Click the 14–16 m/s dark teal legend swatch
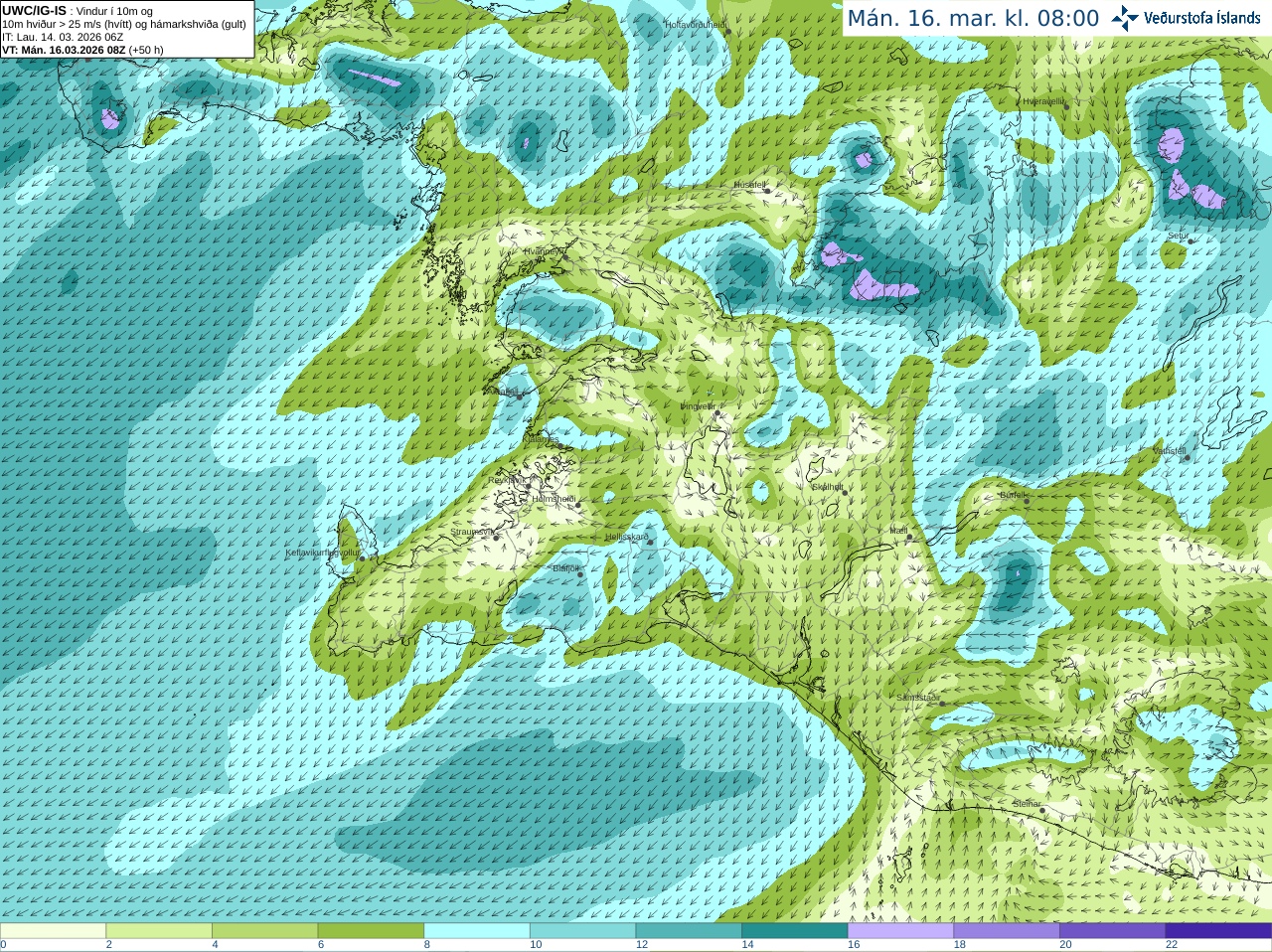 (795, 931)
